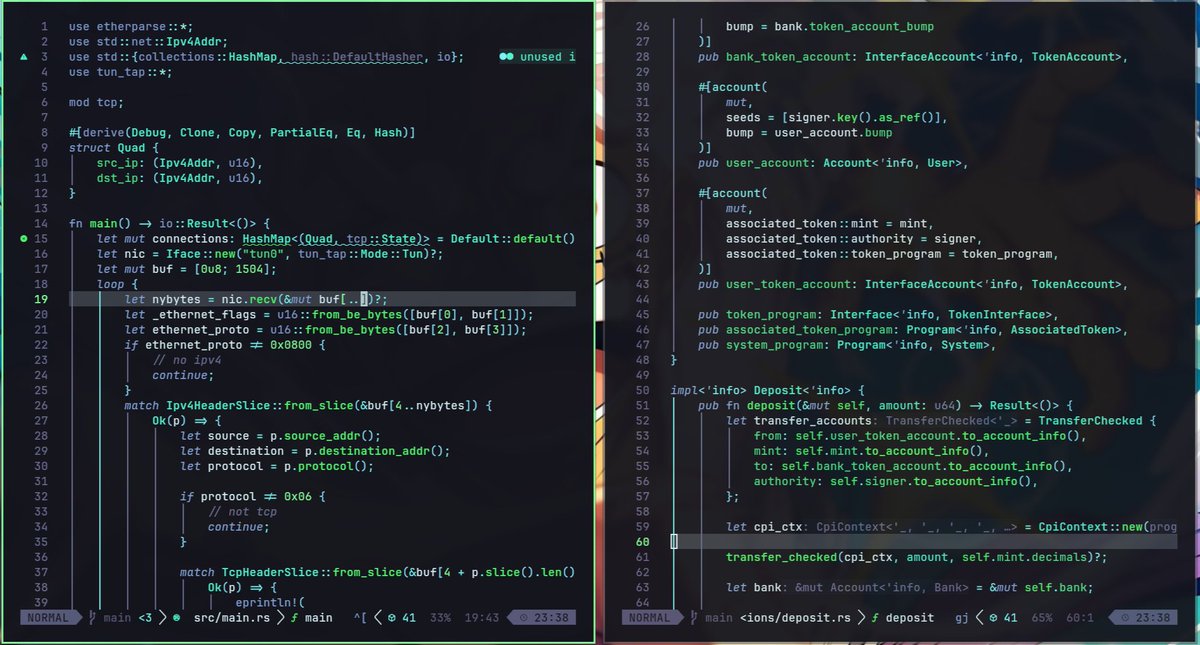This screenshot has width=1200, height=645.
Task: Click 'struct Quad {' on line 9
Action: 114,148
